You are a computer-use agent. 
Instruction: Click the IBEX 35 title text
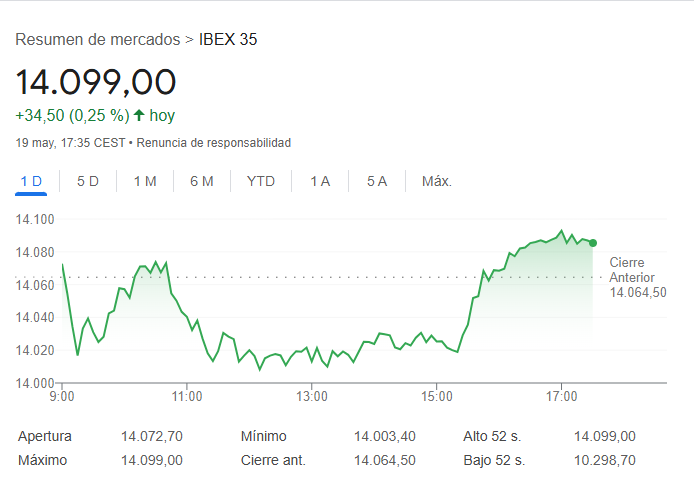[229, 40]
